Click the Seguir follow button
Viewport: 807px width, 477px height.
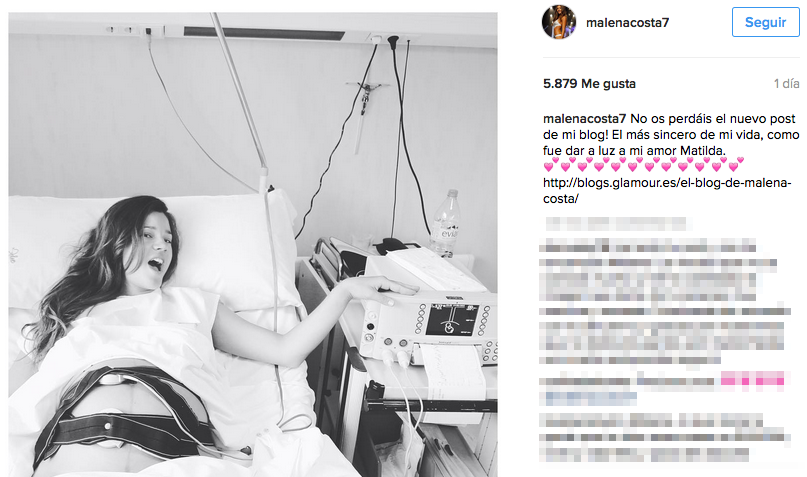tap(765, 22)
